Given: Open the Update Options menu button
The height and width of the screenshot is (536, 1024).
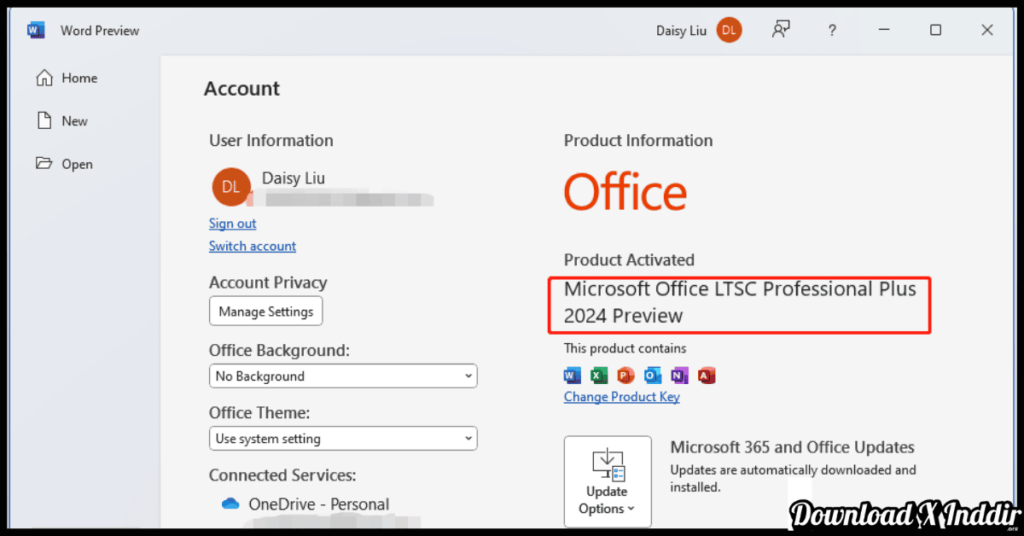Looking at the screenshot, I should pos(607,481).
